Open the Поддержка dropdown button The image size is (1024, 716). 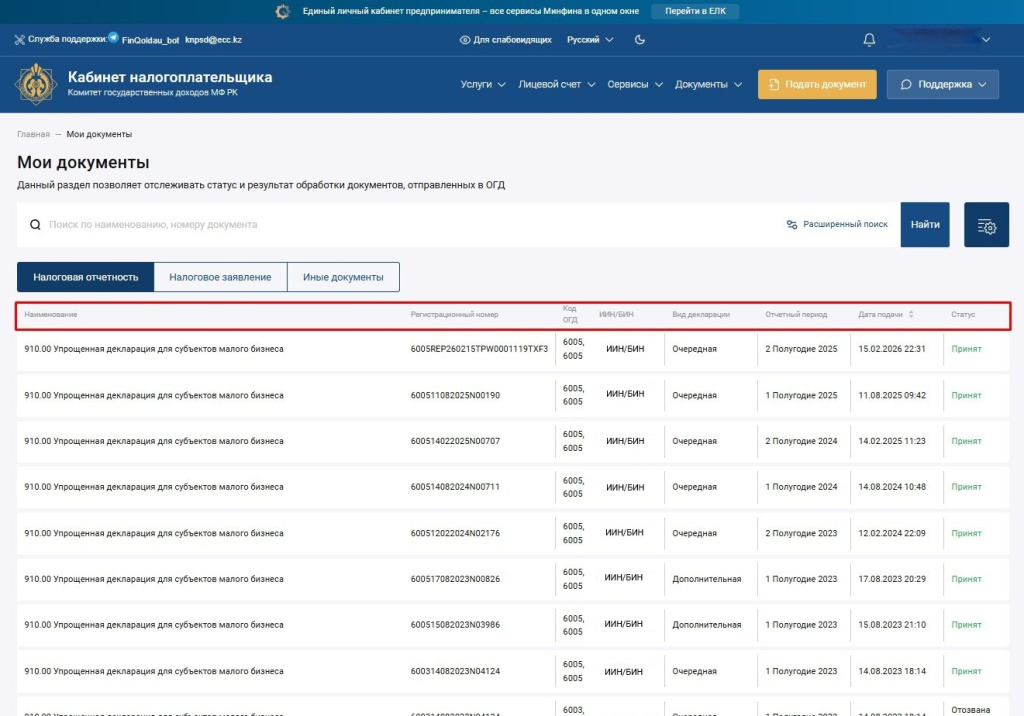(942, 84)
